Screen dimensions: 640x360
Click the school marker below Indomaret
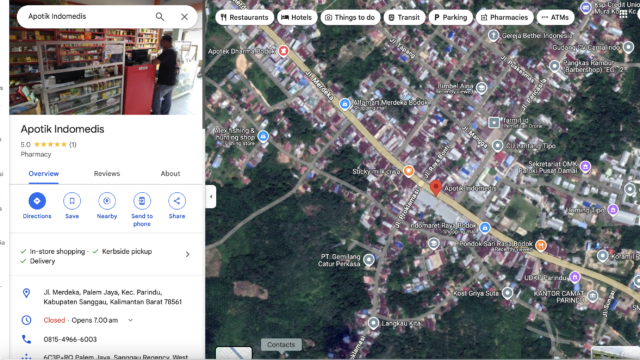coord(433,244)
